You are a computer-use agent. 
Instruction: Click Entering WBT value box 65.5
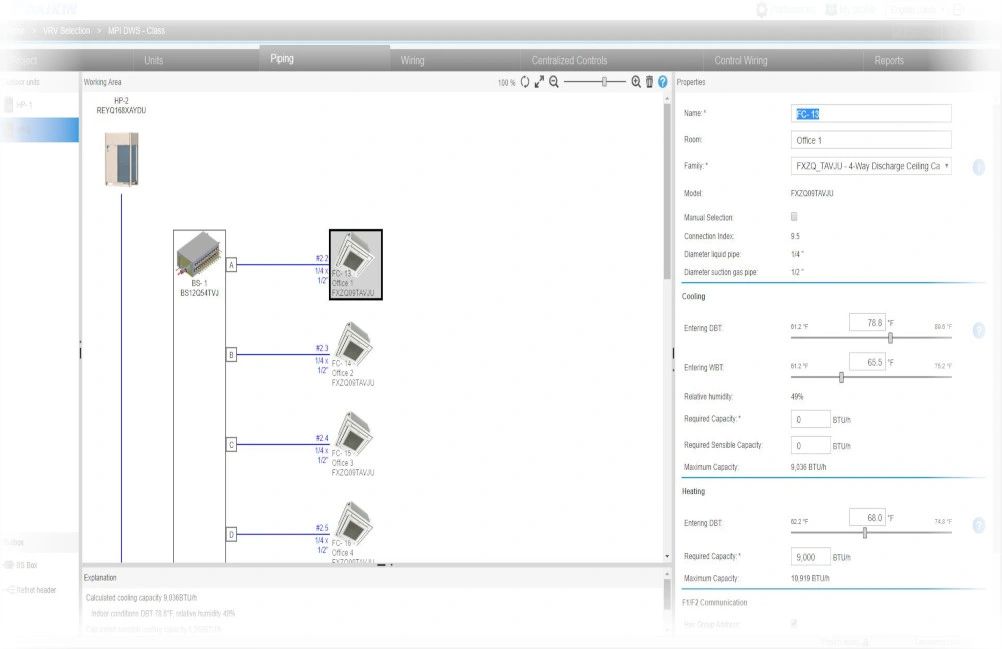pyautogui.click(x=867, y=362)
